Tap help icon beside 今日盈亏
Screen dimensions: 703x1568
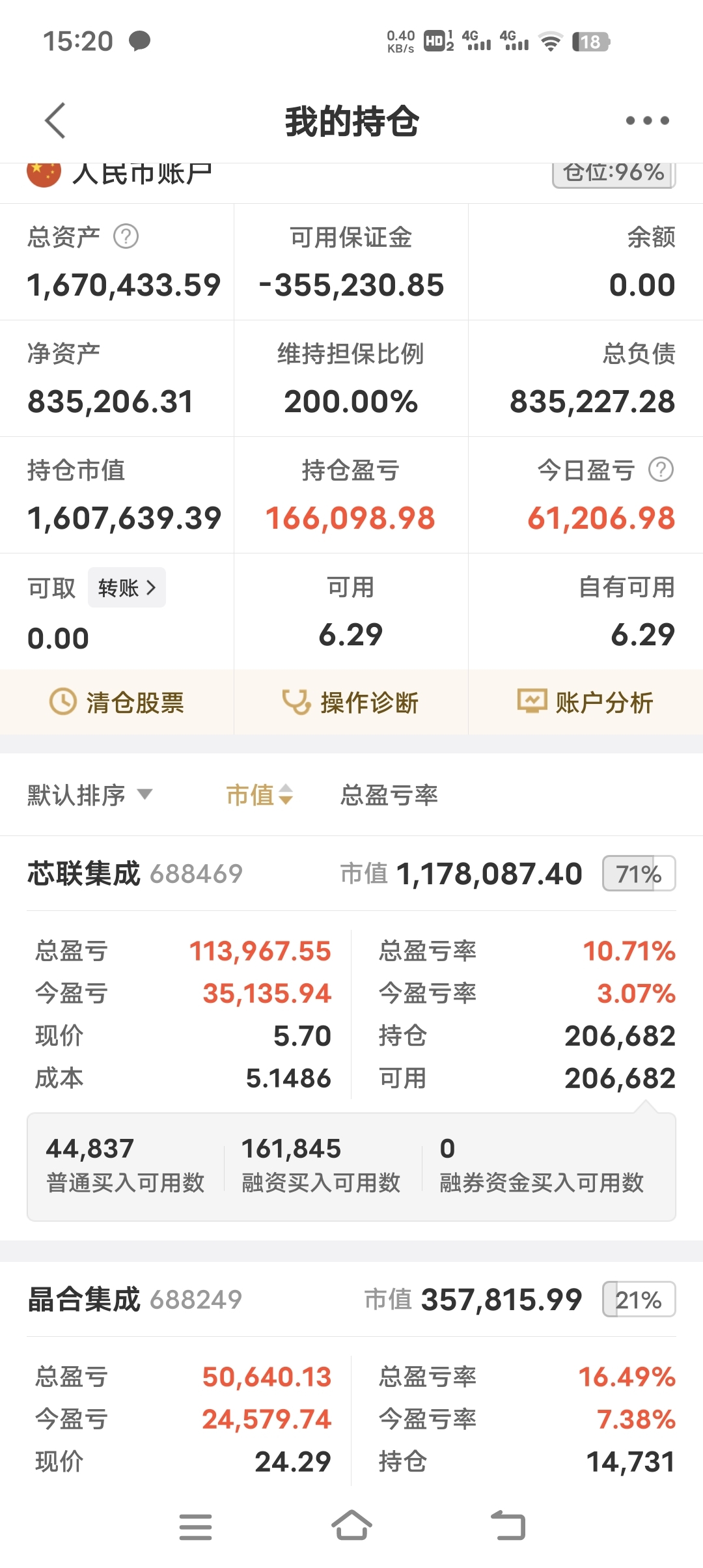661,469
